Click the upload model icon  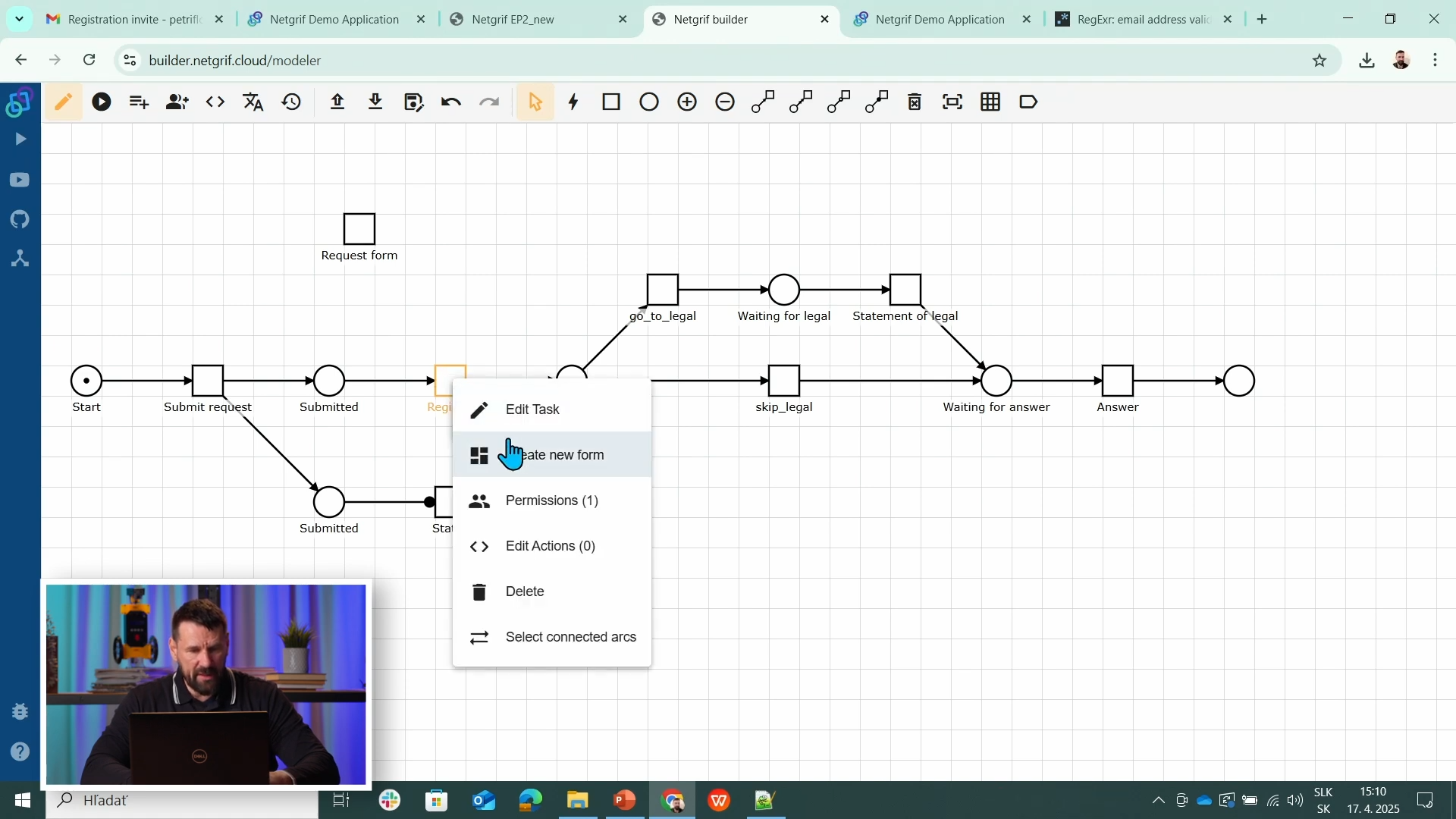[337, 102]
